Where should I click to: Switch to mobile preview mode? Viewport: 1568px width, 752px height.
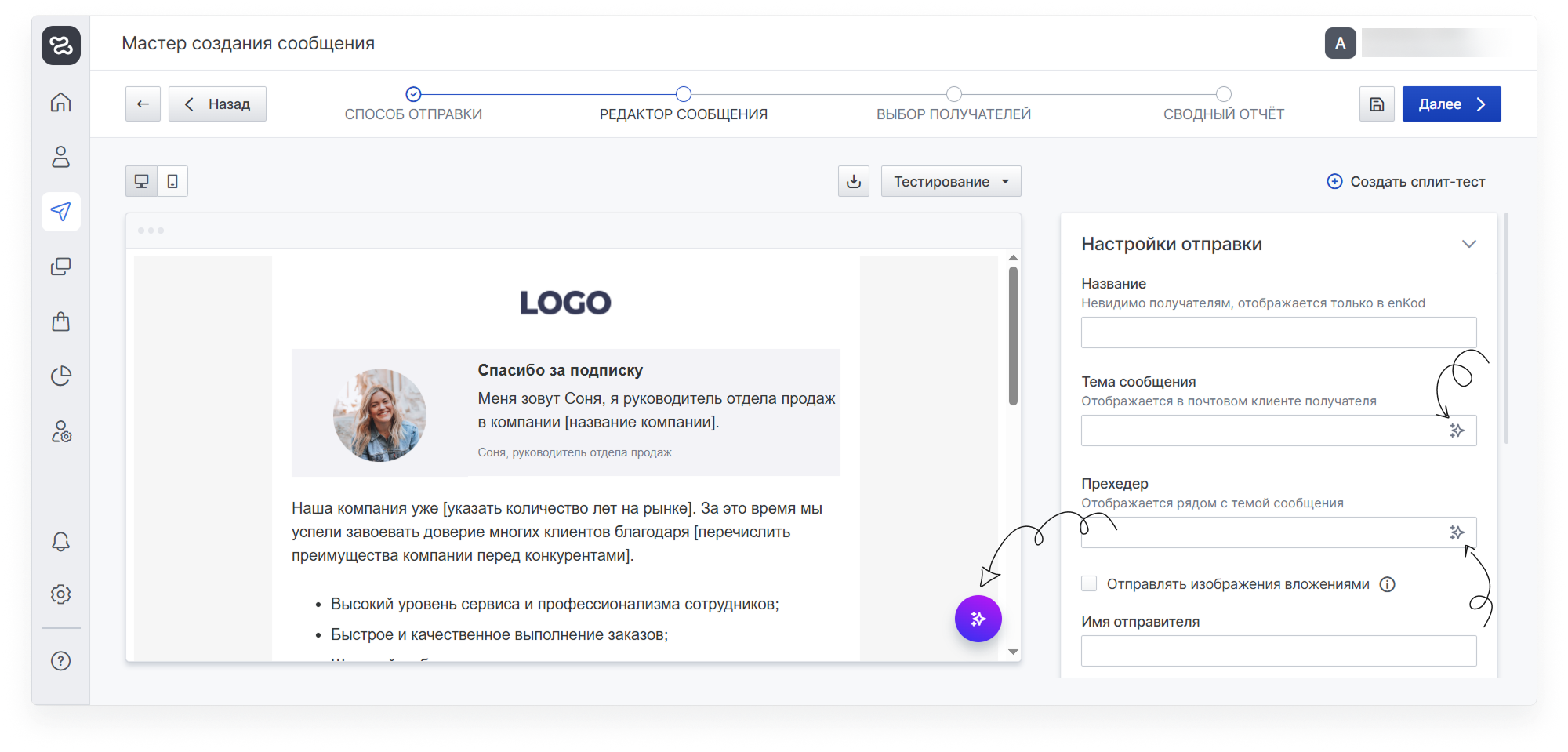click(x=172, y=181)
